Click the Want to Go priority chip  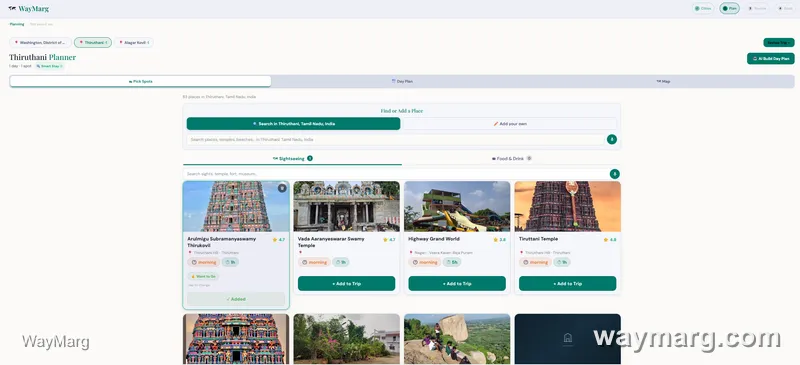tap(203, 276)
